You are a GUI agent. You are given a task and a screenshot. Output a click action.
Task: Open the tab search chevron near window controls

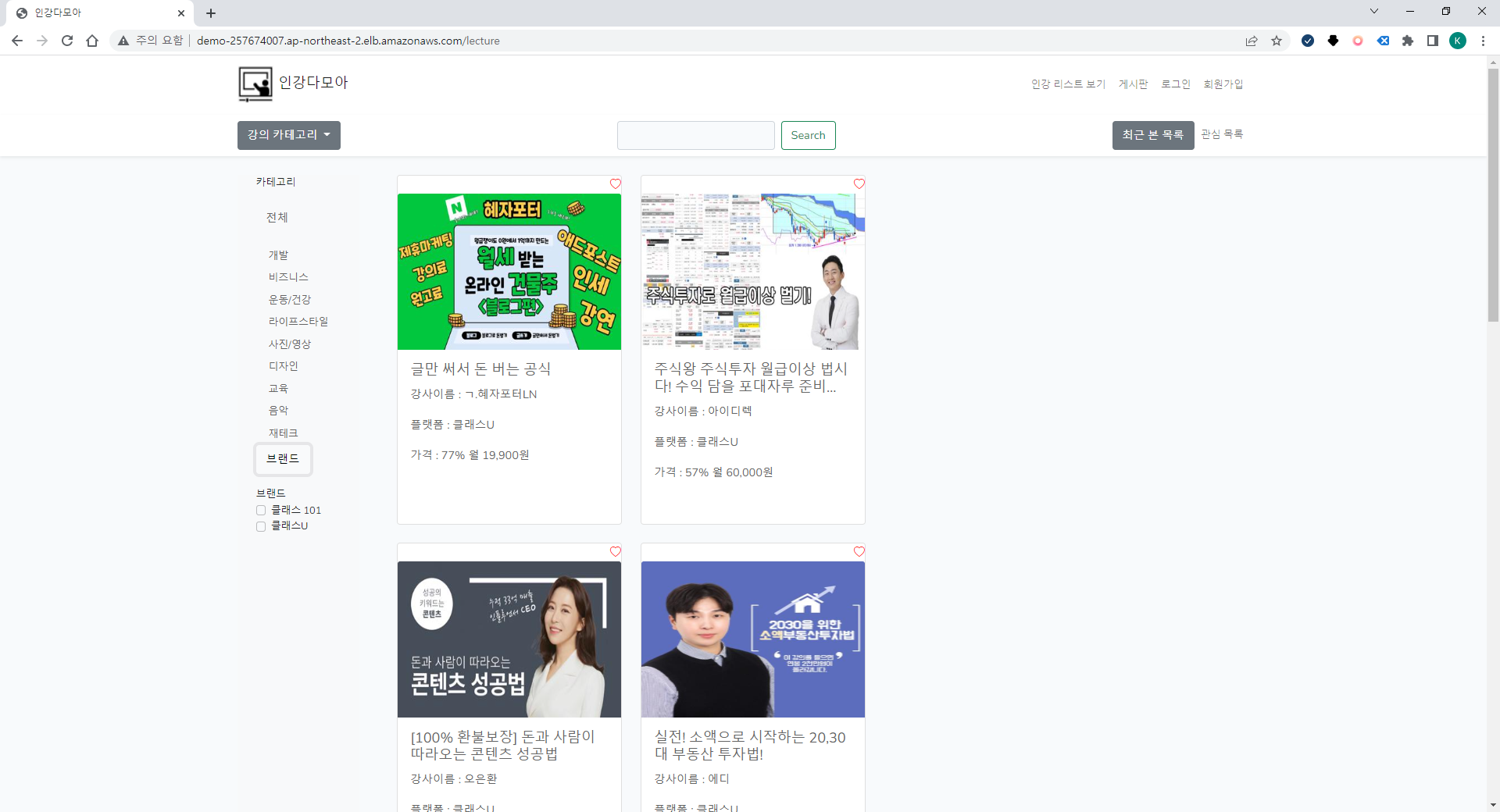click(1373, 11)
